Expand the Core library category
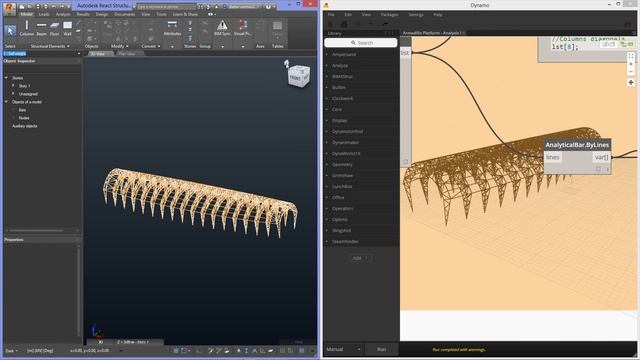 [337, 109]
